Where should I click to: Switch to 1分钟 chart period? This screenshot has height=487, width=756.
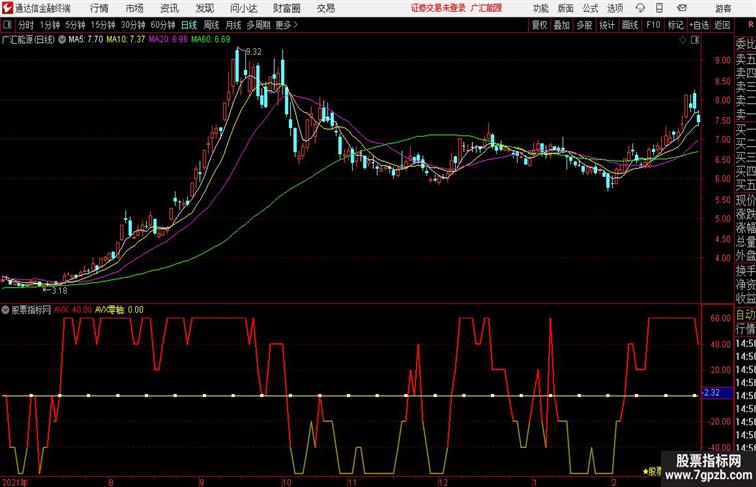(x=50, y=25)
